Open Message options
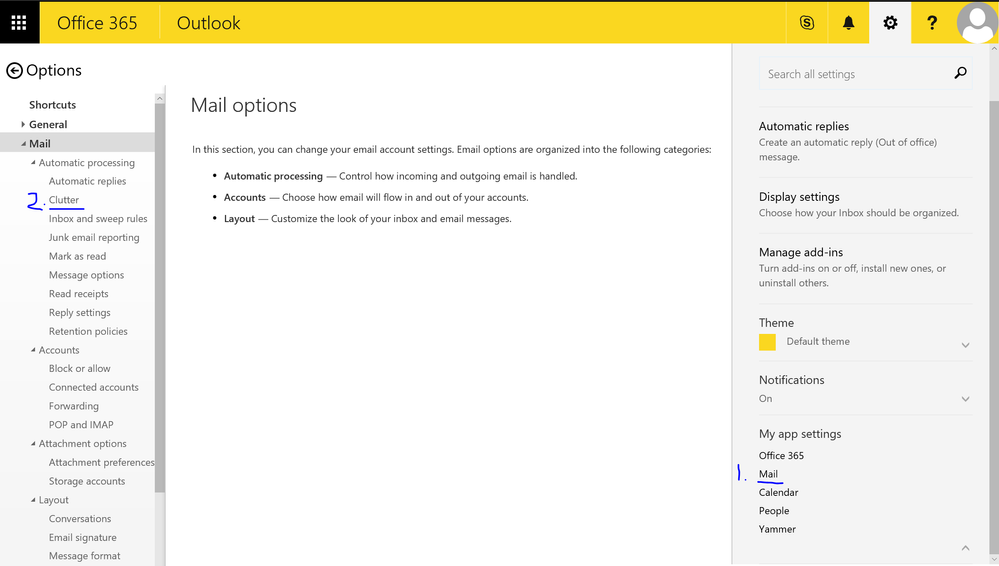This screenshot has width=999, height=566. tap(86, 275)
